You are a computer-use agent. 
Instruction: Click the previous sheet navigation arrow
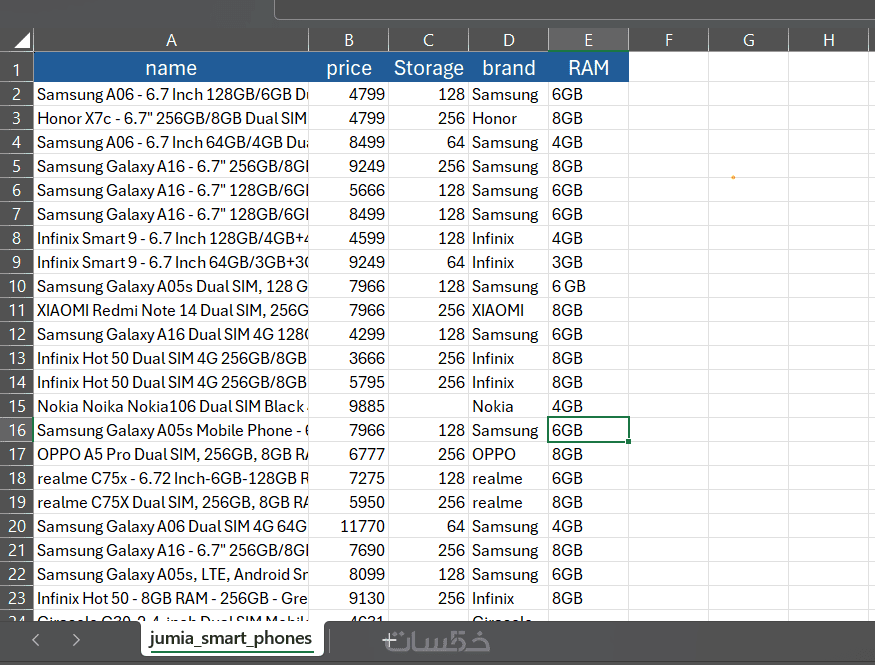[36, 640]
